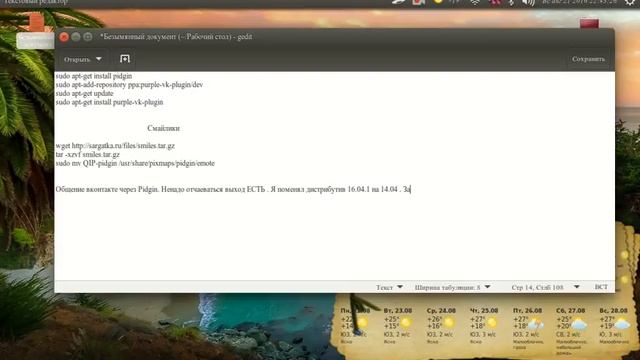
Task: Click line sudo apt-get install pidgin
Action: [94, 76]
